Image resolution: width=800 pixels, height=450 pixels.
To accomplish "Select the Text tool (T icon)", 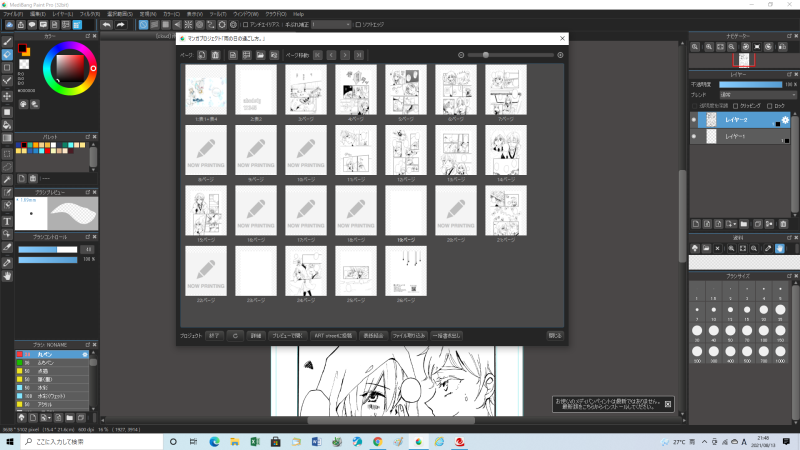I will [x=7, y=221].
